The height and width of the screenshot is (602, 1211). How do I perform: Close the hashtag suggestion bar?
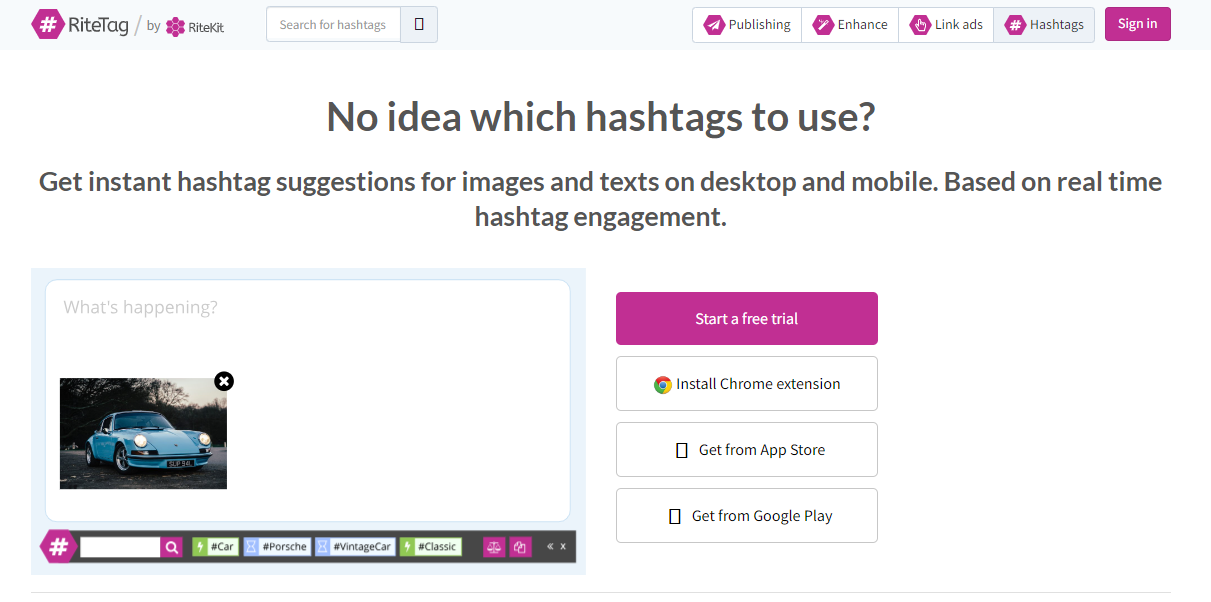563,547
